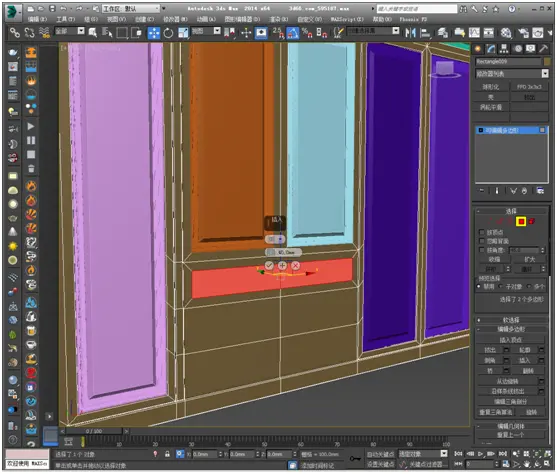Toggle the By Vertex checkbox
Screen dimensions: 557x474
pos(482,232)
